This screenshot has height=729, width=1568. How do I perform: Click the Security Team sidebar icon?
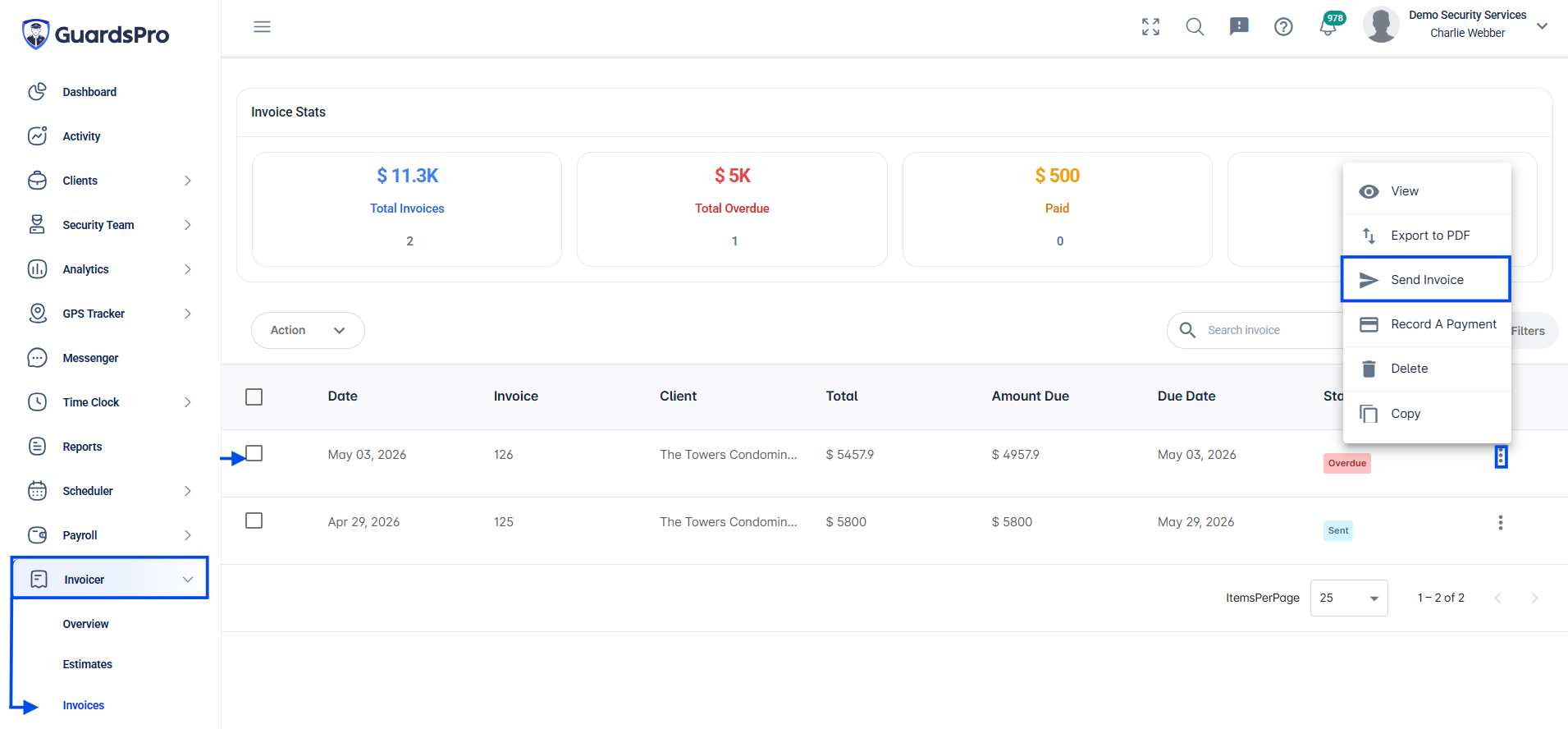point(37,225)
